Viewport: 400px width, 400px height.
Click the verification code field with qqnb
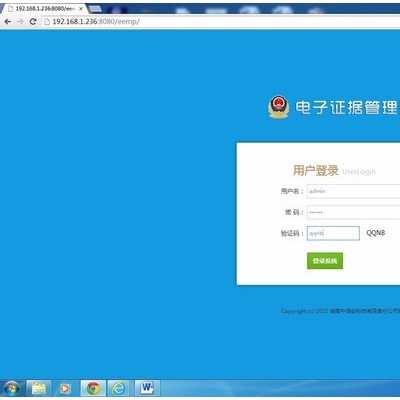click(x=333, y=233)
